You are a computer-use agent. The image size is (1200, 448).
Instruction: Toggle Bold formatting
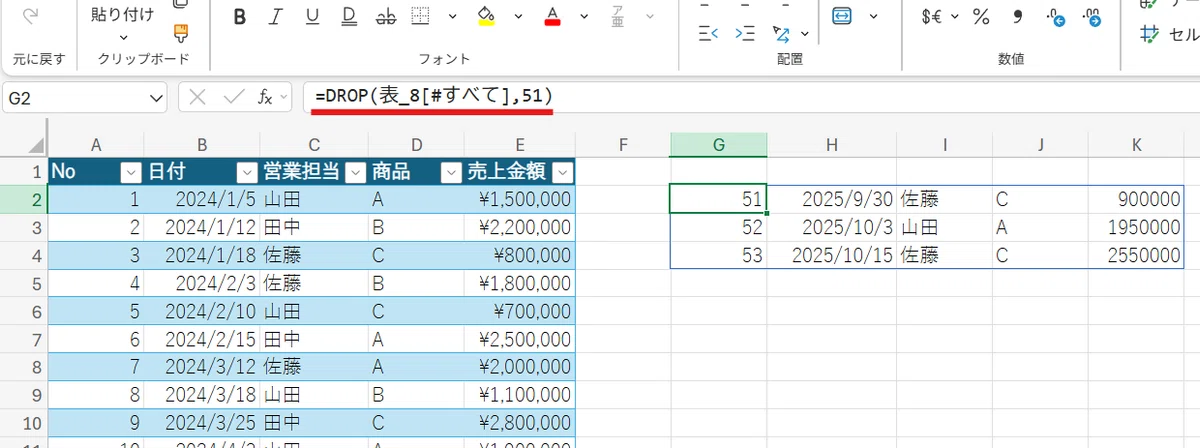239,17
